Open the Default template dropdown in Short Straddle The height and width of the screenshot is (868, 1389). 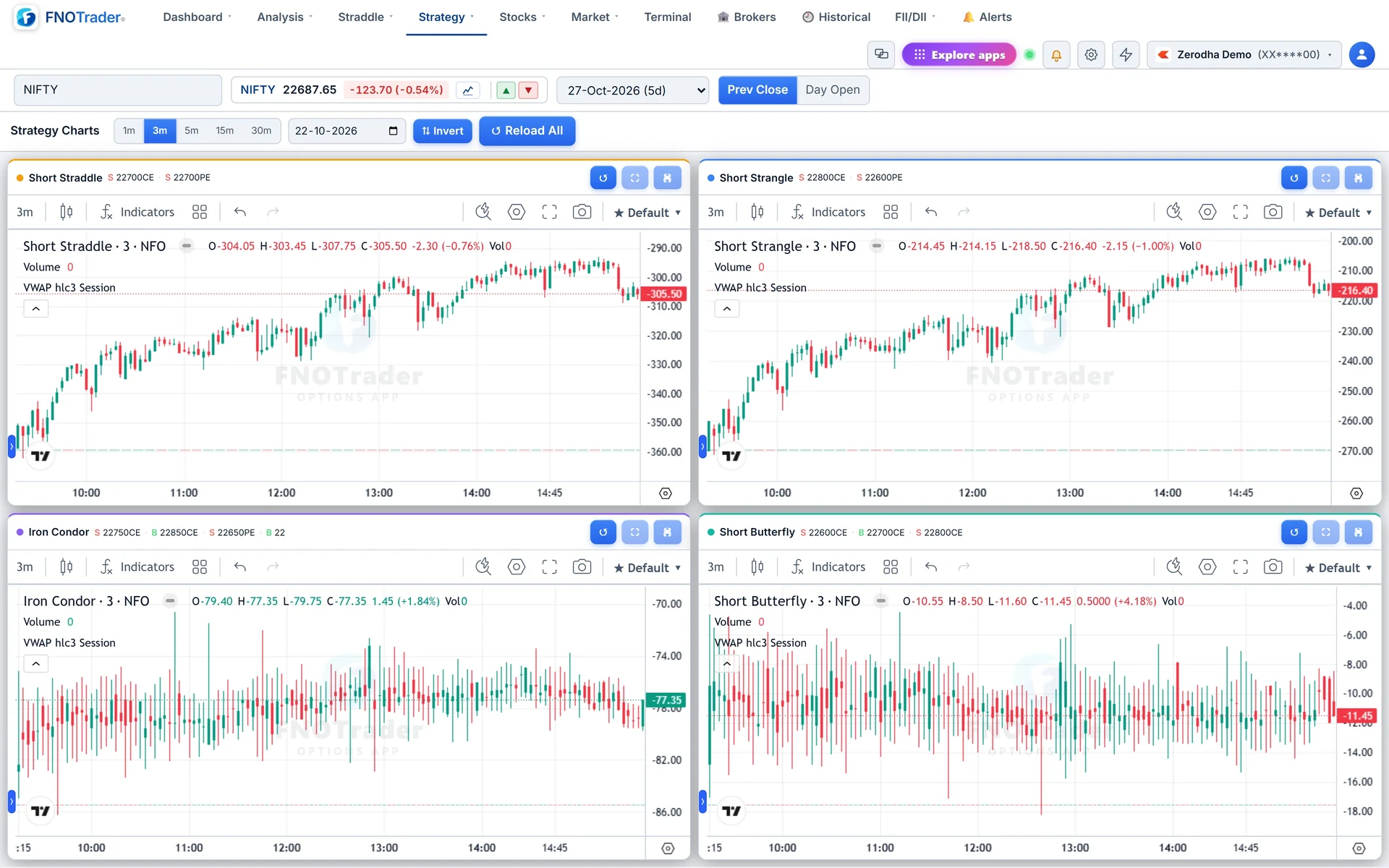click(647, 213)
